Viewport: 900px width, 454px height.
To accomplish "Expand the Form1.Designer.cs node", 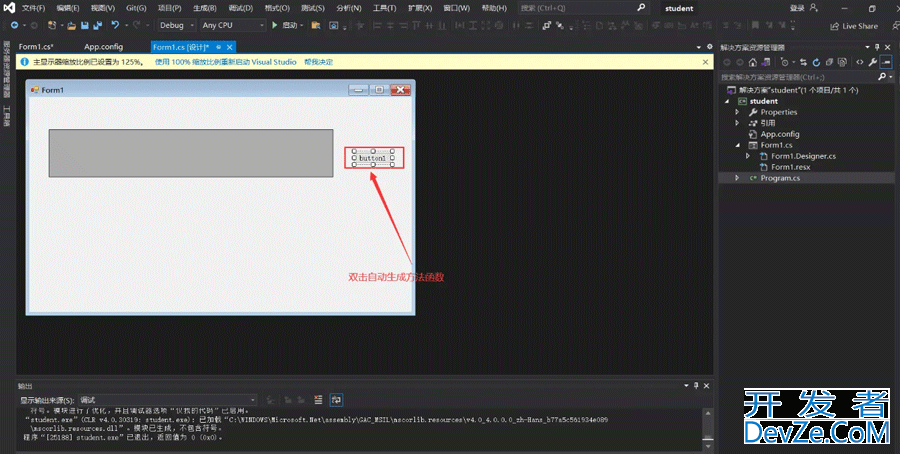I will pyautogui.click(x=748, y=156).
